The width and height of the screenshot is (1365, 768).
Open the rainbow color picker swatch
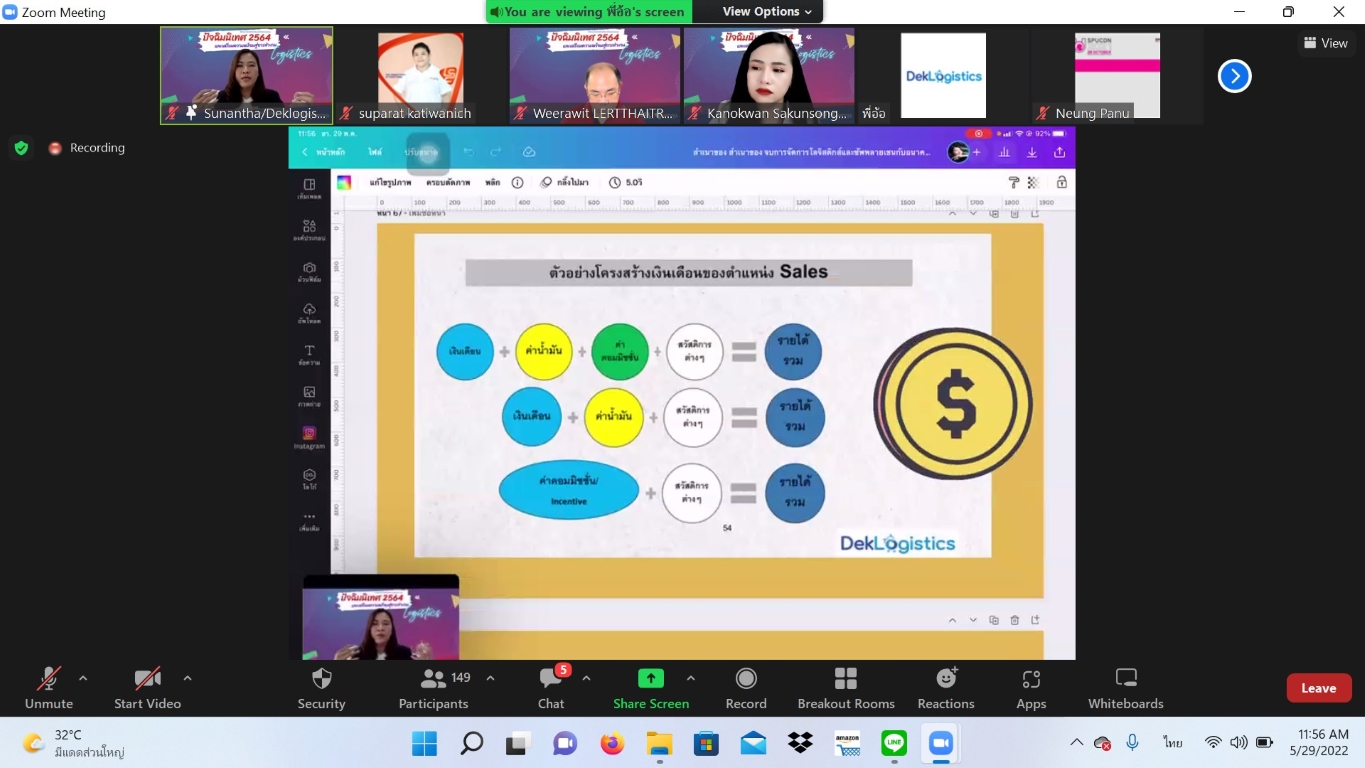point(344,182)
